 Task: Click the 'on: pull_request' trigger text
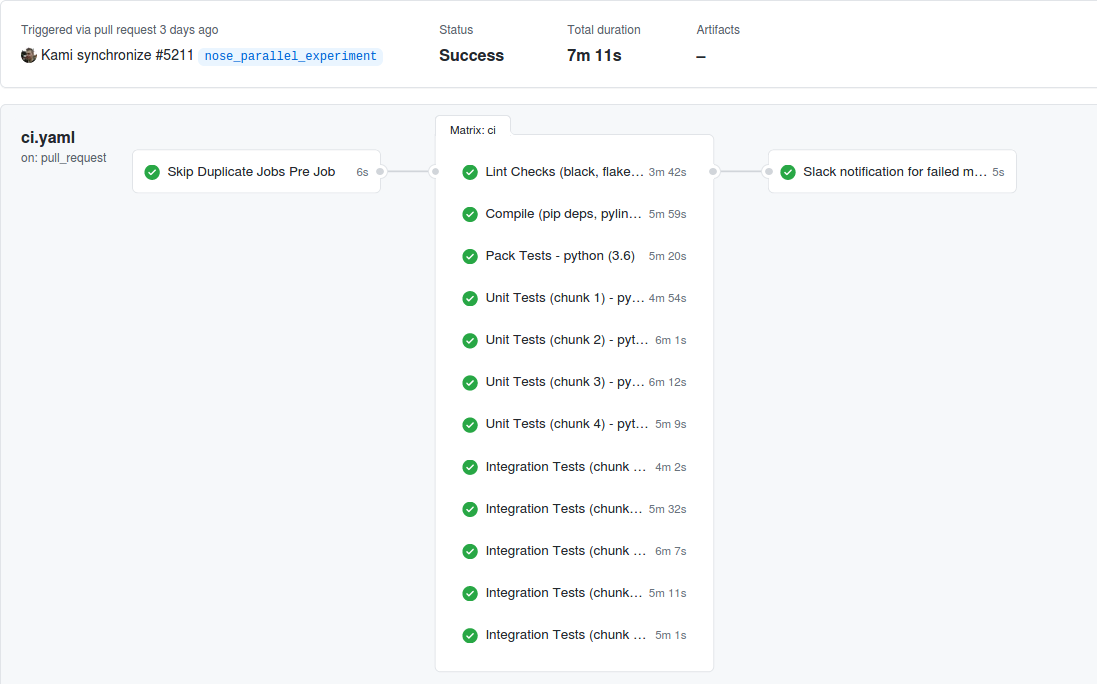pos(64,158)
